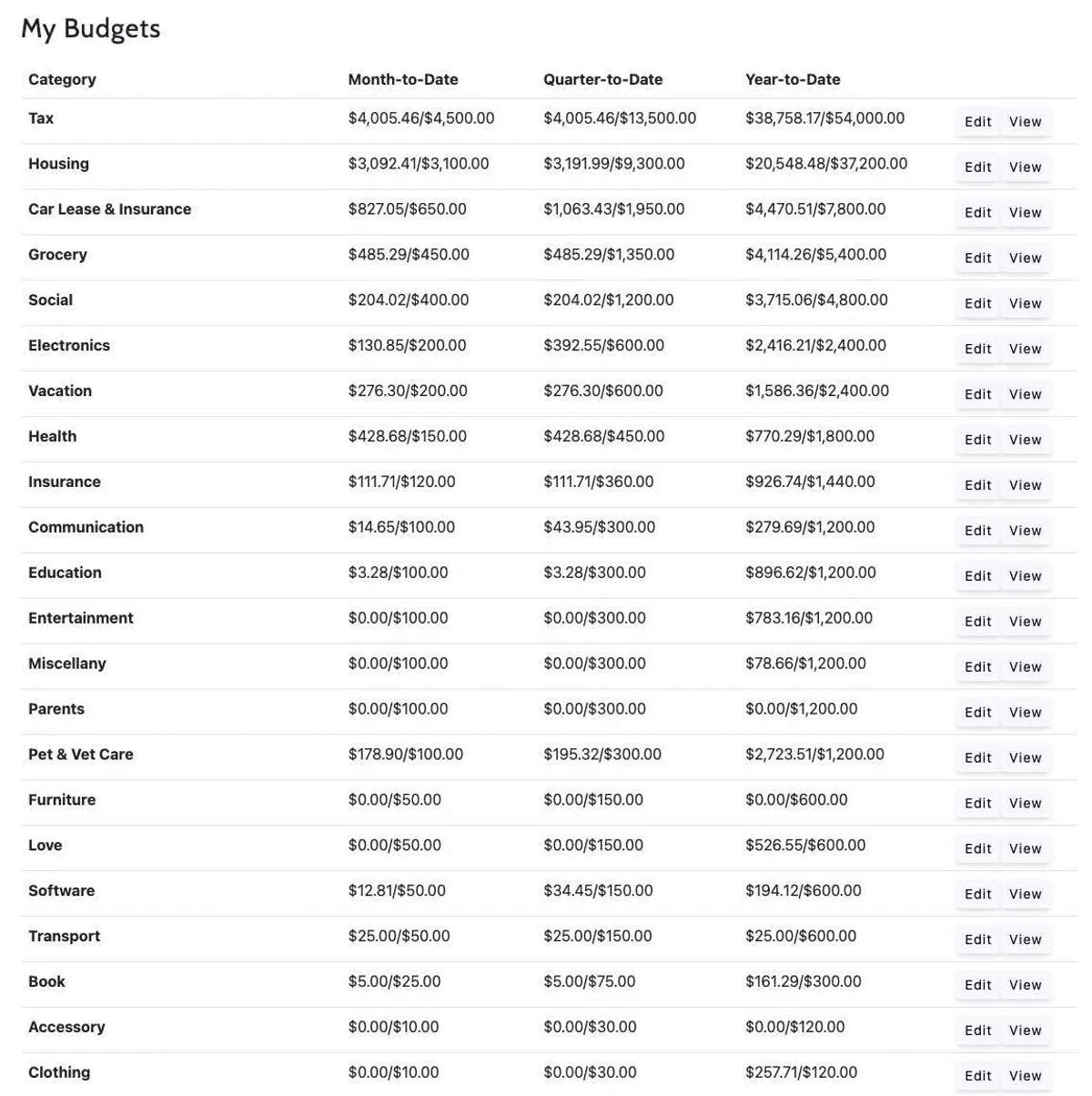Edit the Clothing budget
The image size is (1092, 1096).
(977, 1075)
